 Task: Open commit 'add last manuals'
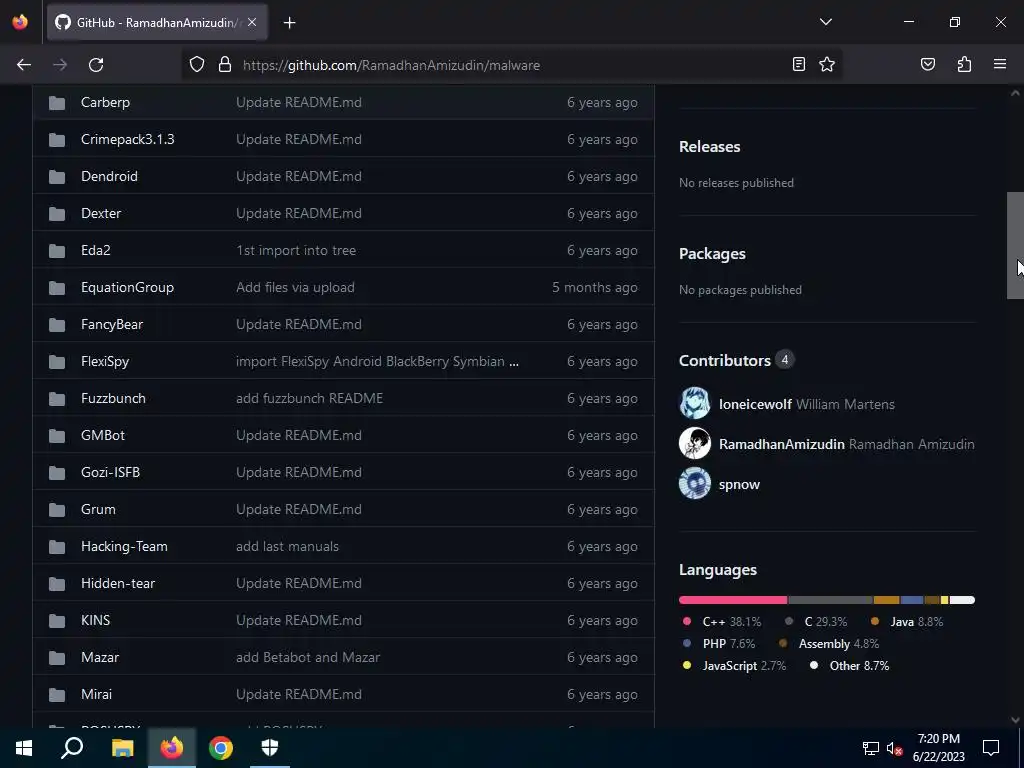287,547
